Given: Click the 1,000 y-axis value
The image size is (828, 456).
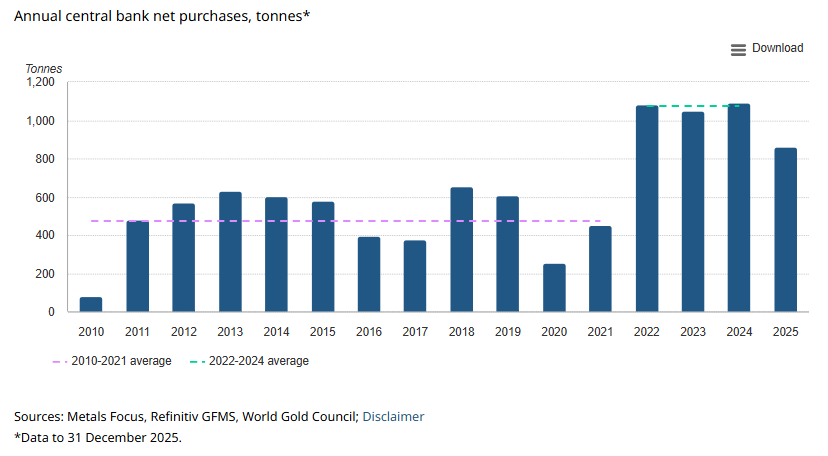Looking at the screenshot, I should [x=41, y=121].
